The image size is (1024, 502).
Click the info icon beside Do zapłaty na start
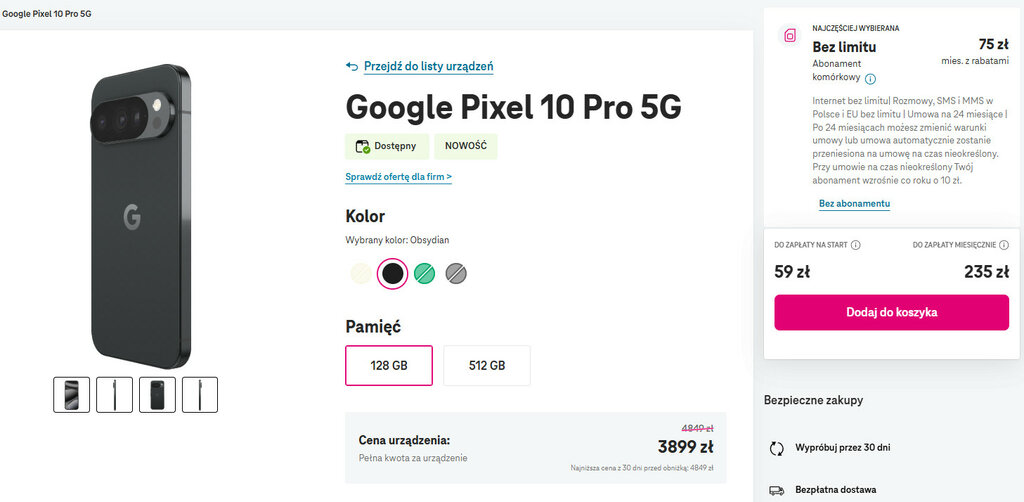(856, 244)
